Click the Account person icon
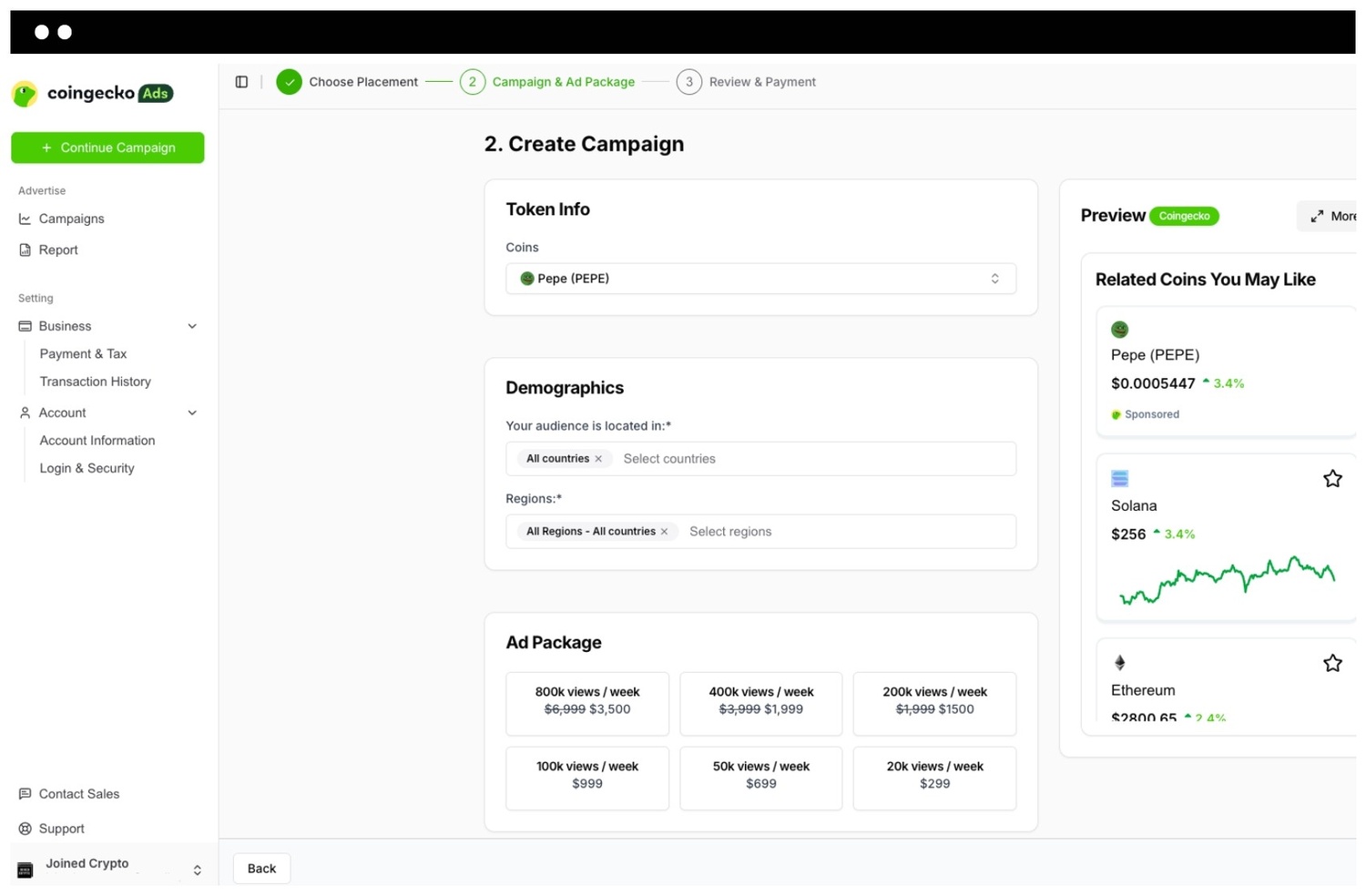 [25, 412]
